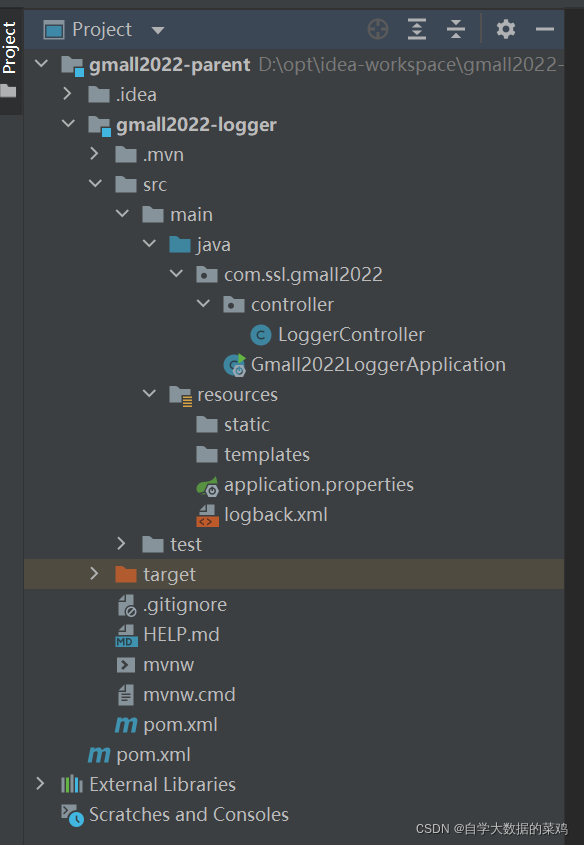The width and height of the screenshot is (584, 845).
Task: Select the target folder label
Action: tap(169, 575)
